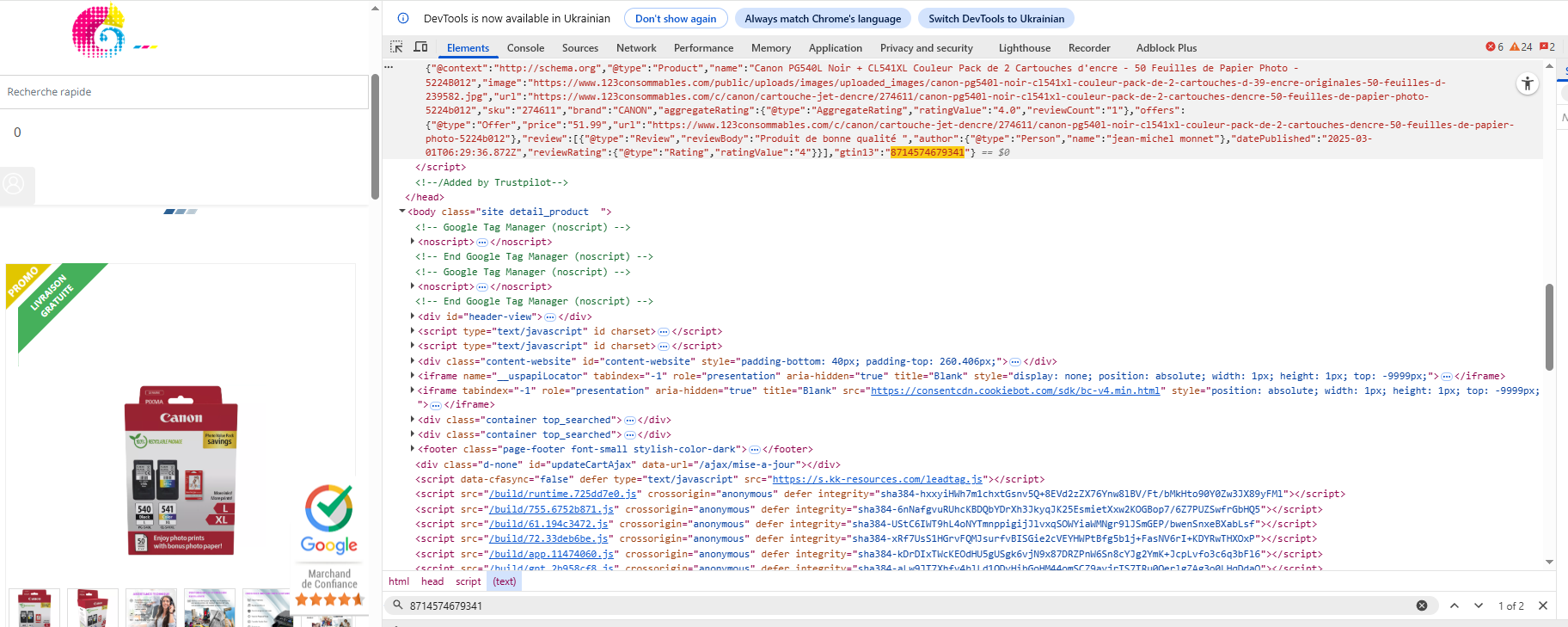Click the Recherche rapide search box
The height and width of the screenshot is (627, 1568).
coord(184,92)
